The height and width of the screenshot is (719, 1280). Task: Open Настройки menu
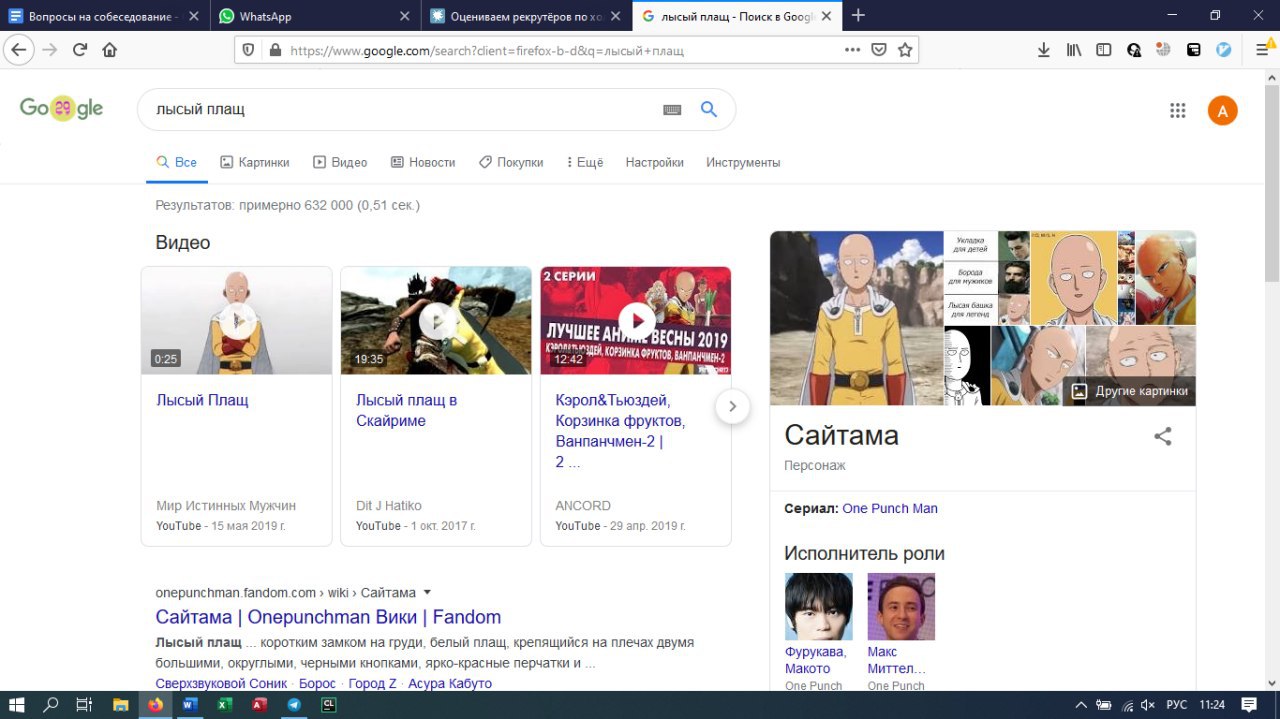[655, 162]
